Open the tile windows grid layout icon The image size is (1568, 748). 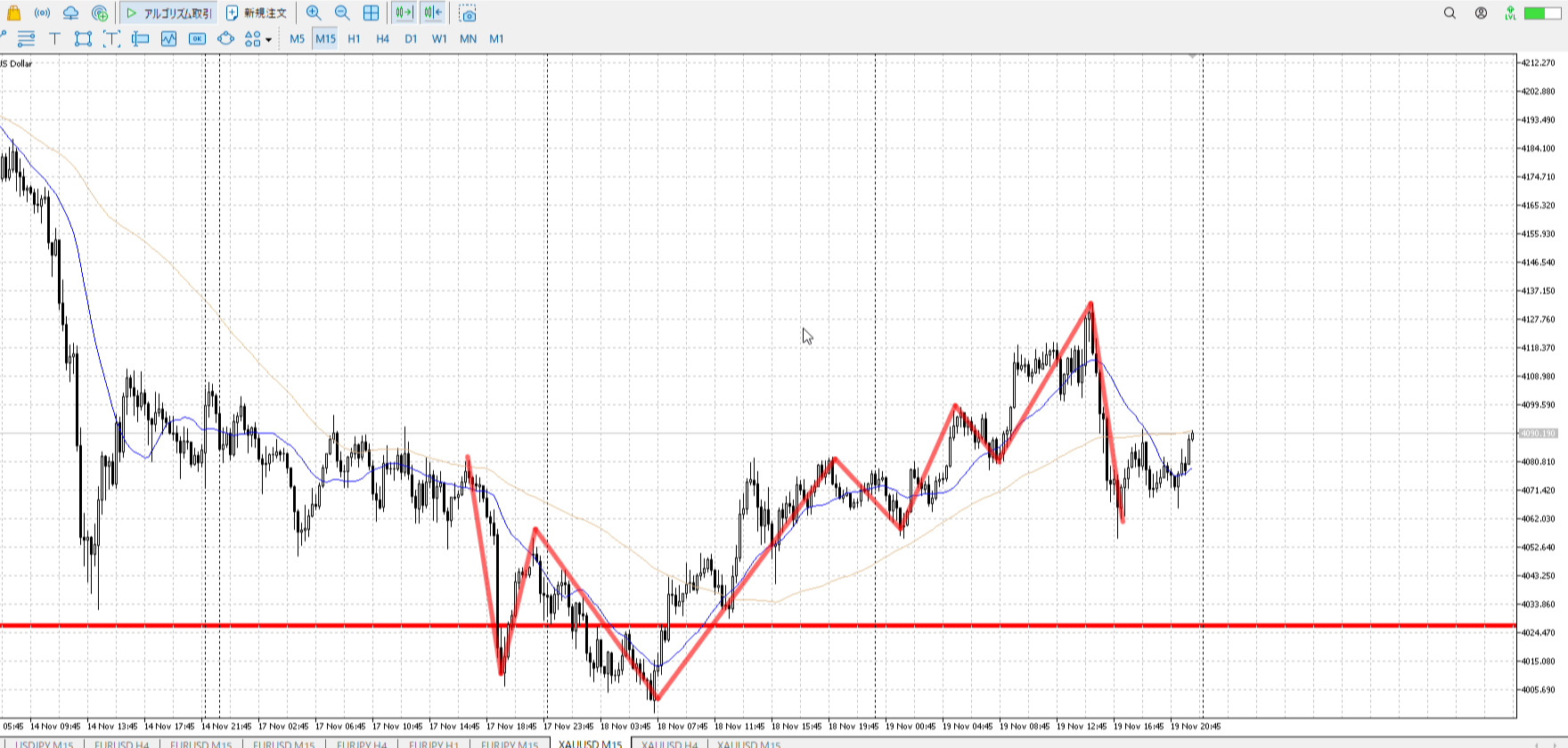tap(371, 13)
